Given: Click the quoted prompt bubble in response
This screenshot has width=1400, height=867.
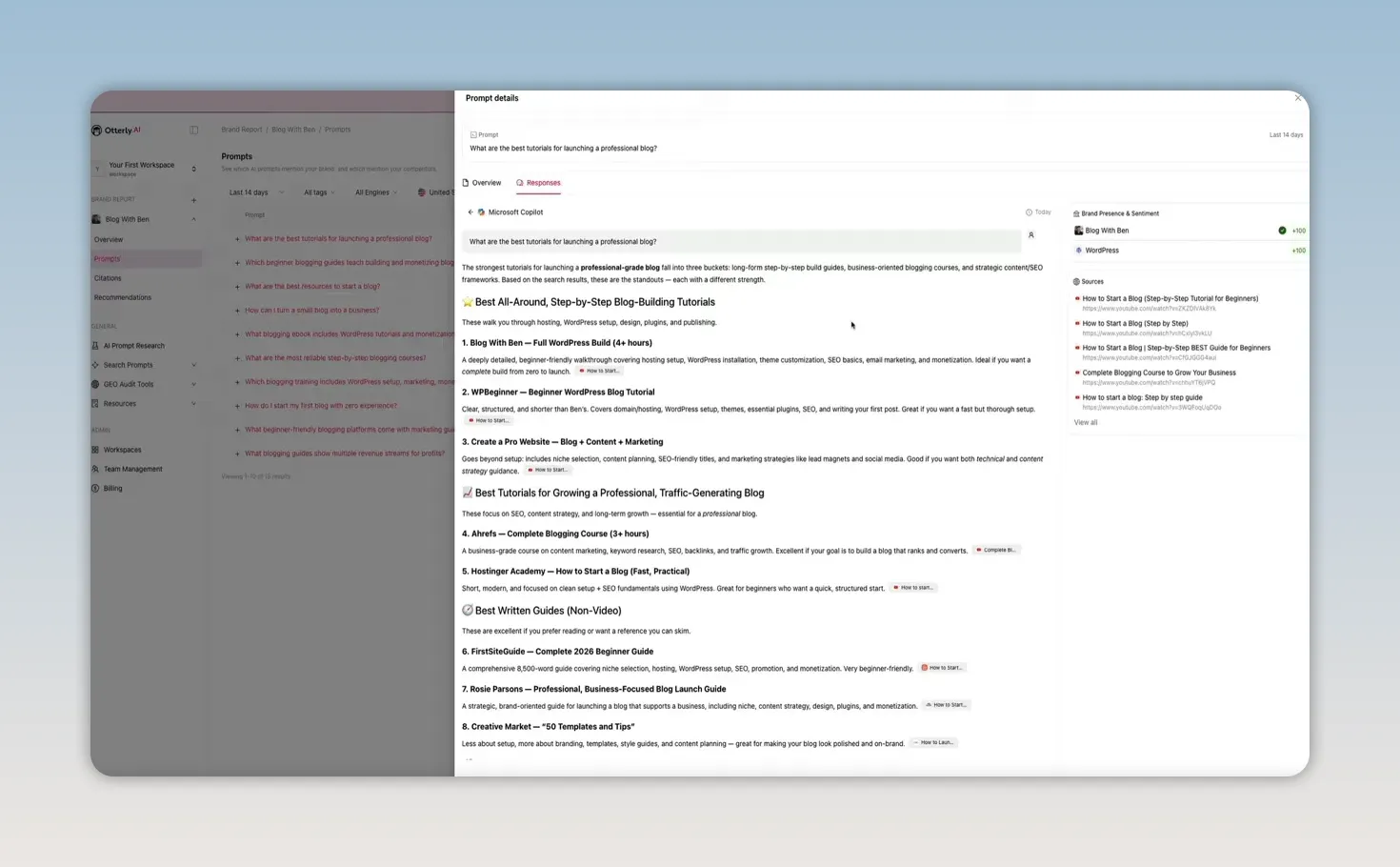Looking at the screenshot, I should [x=741, y=242].
